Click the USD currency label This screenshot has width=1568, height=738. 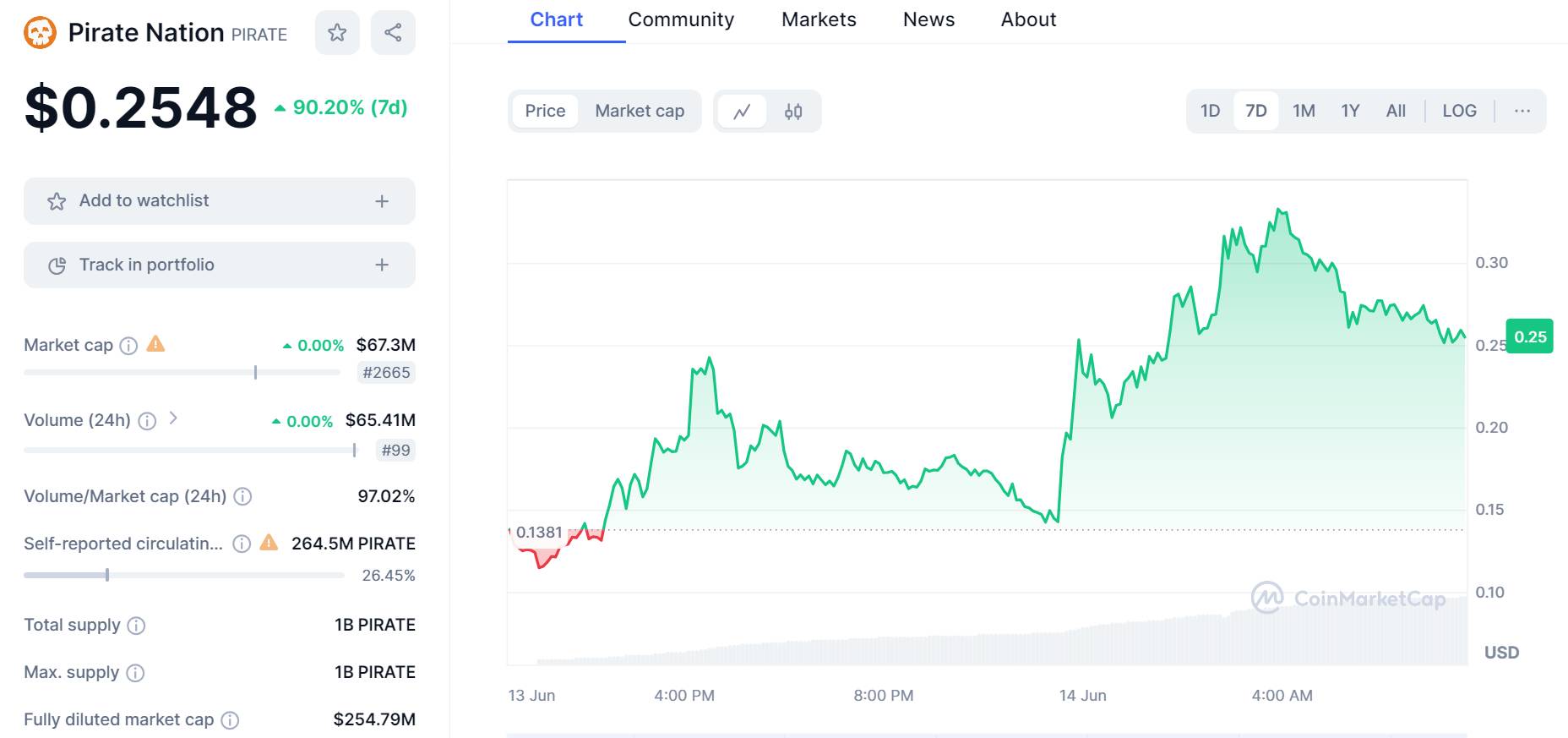point(1501,653)
